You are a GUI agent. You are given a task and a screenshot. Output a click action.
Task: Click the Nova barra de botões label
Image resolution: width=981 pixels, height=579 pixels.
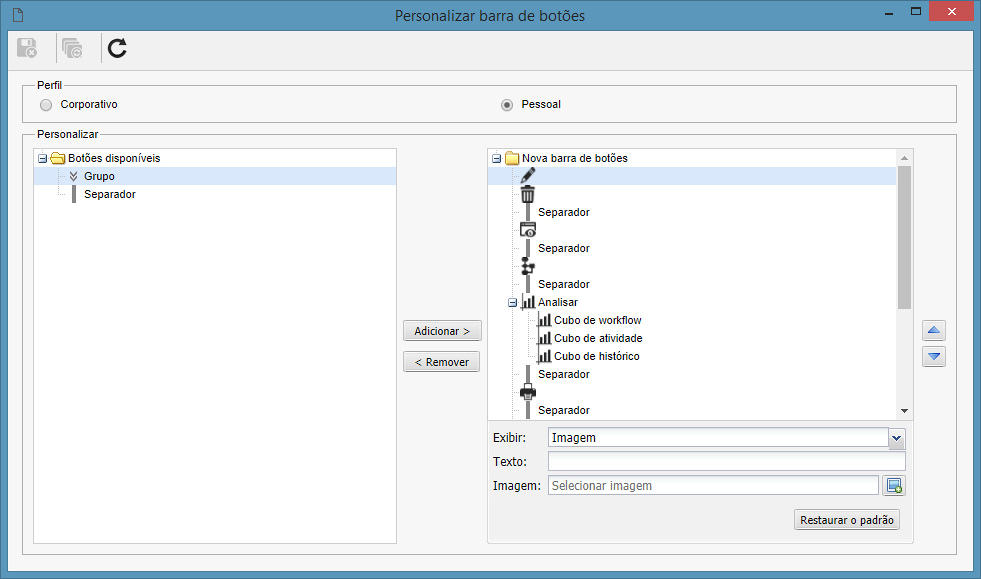coord(575,158)
